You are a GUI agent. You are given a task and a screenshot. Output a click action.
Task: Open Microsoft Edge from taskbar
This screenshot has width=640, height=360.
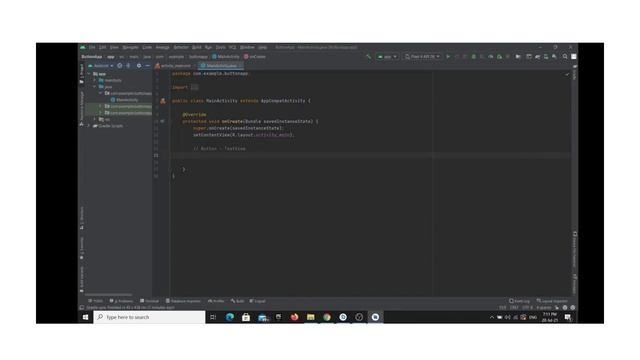(230, 317)
